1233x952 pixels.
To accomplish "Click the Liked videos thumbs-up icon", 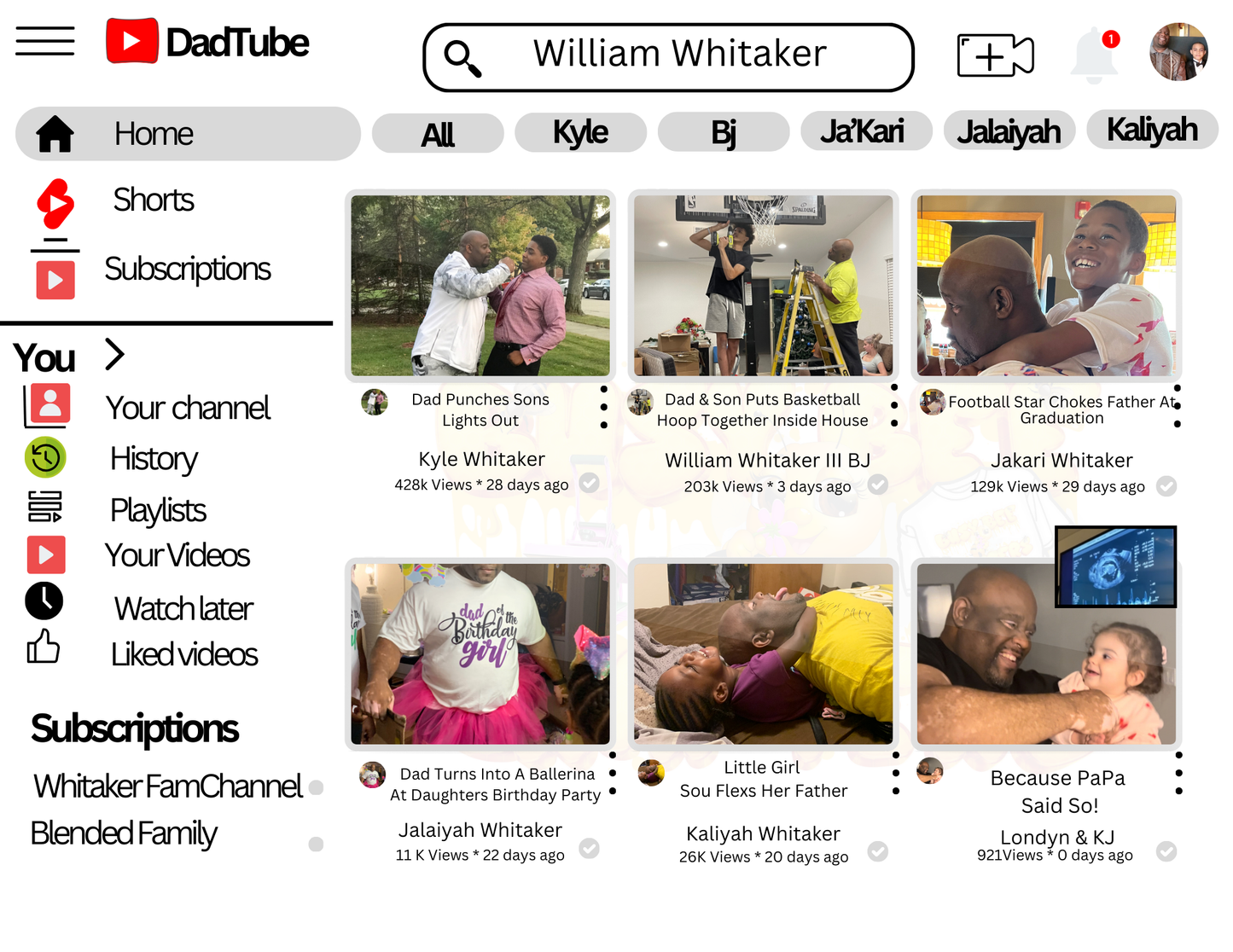I will point(43,647).
